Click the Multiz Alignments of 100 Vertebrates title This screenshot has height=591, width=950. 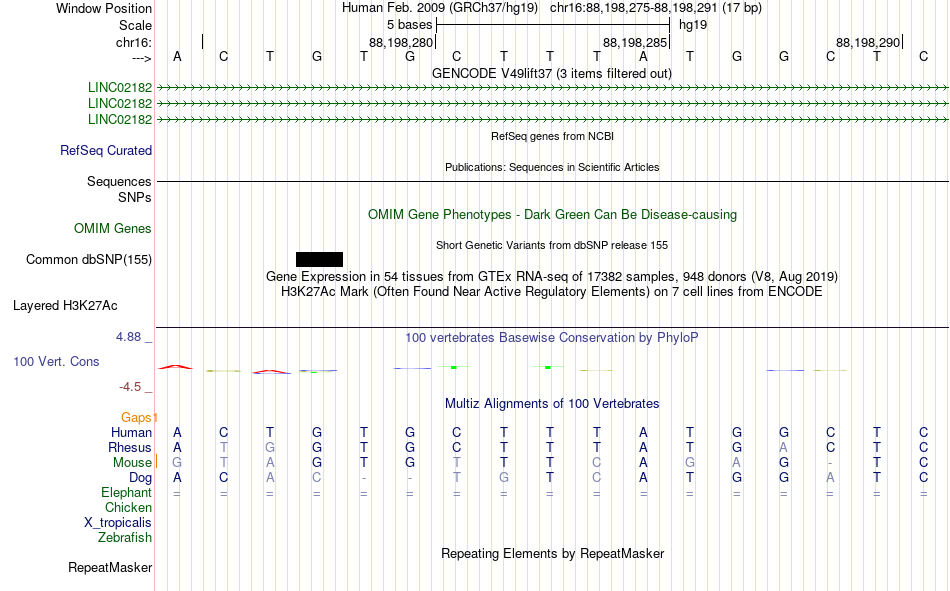tap(552, 404)
